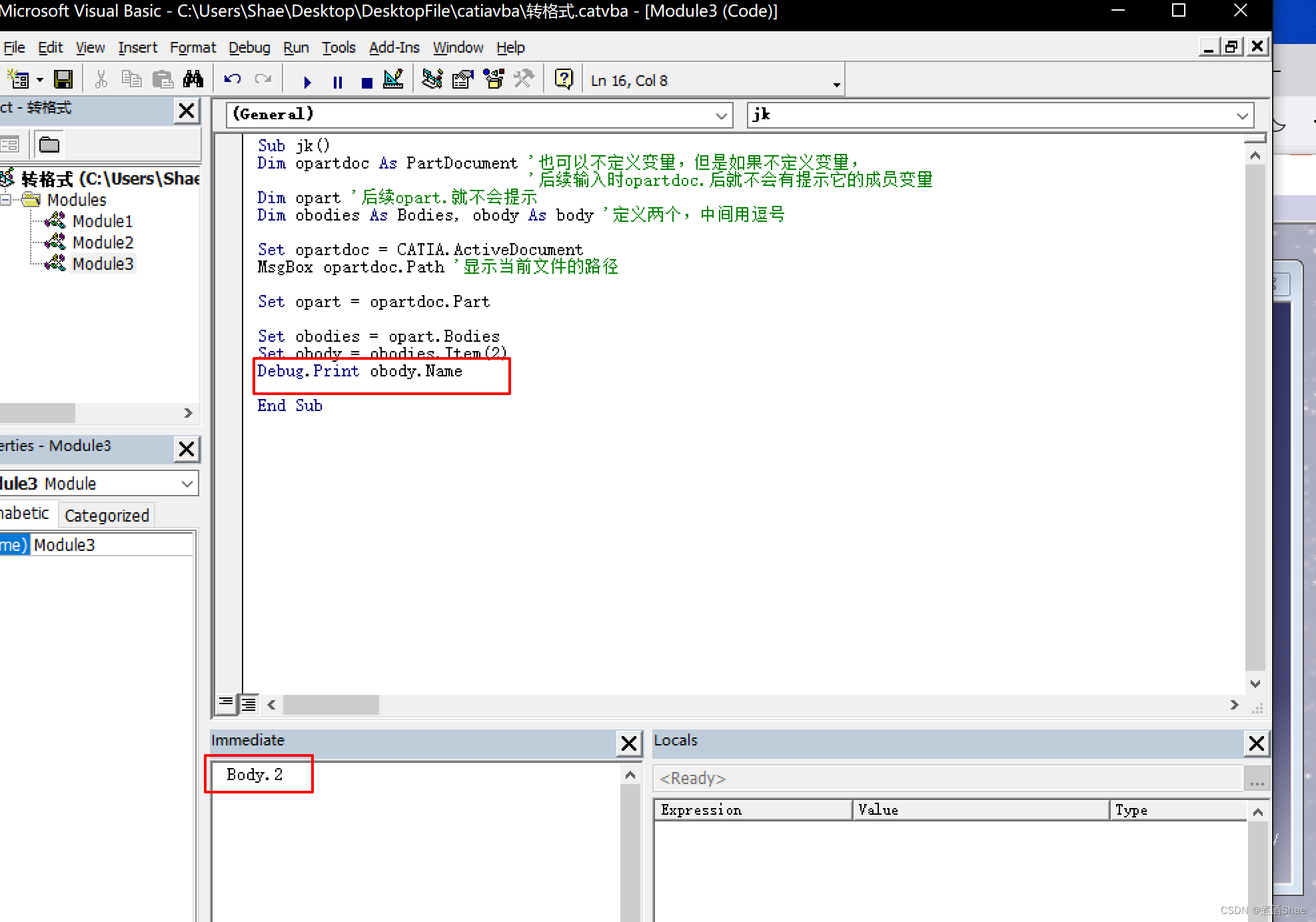Click the Type column header in Locals

(1178, 810)
